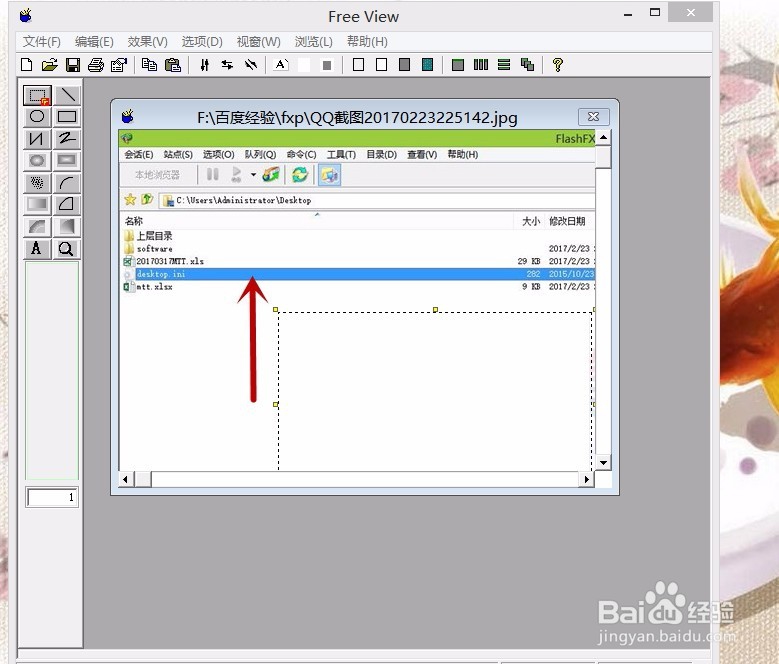Click the rotate toolbar icon
The width and height of the screenshot is (779, 664).
click(x=251, y=65)
